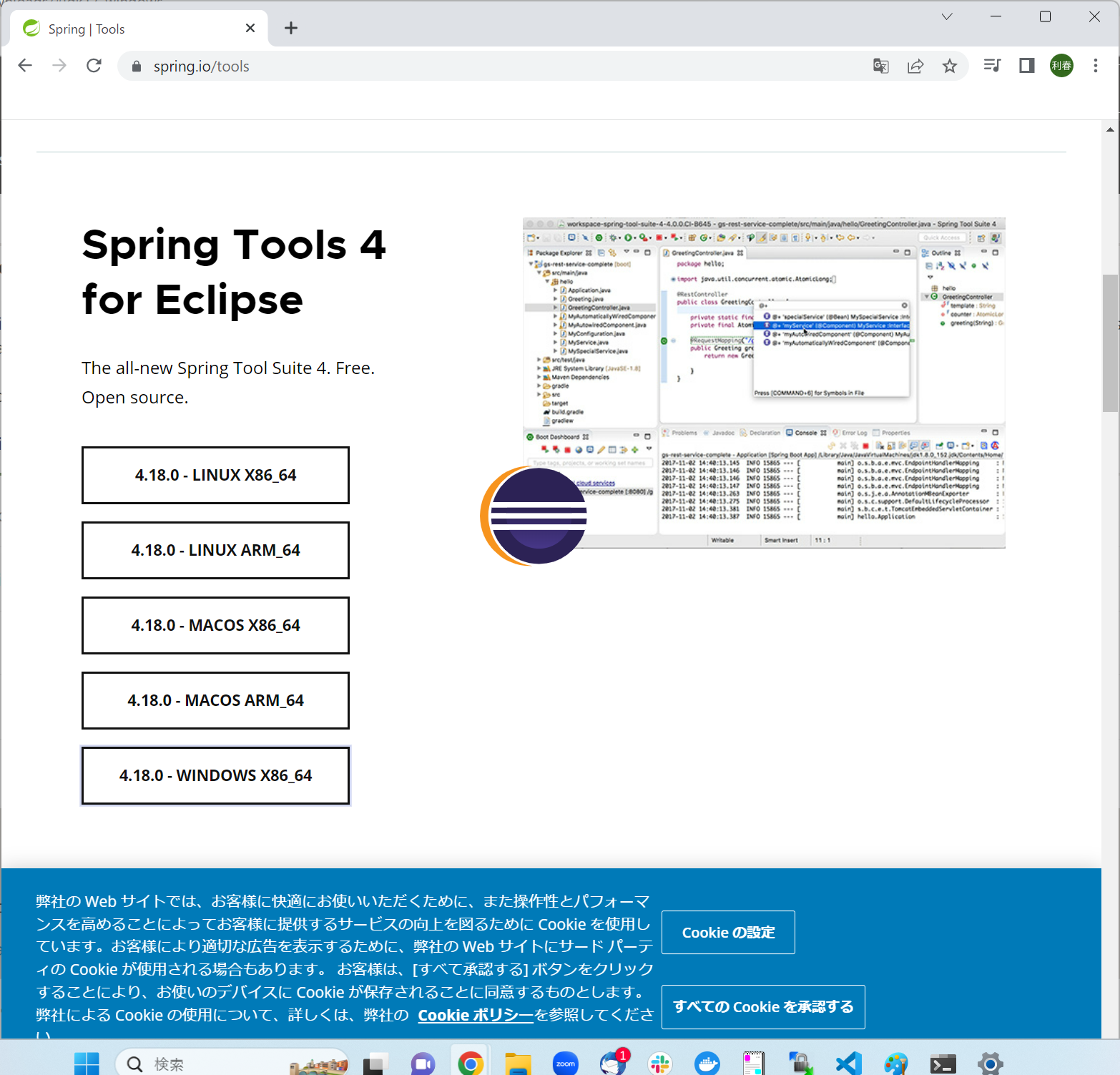Go back to the previous page
Image resolution: width=1120 pixels, height=1075 pixels.
click(x=25, y=66)
